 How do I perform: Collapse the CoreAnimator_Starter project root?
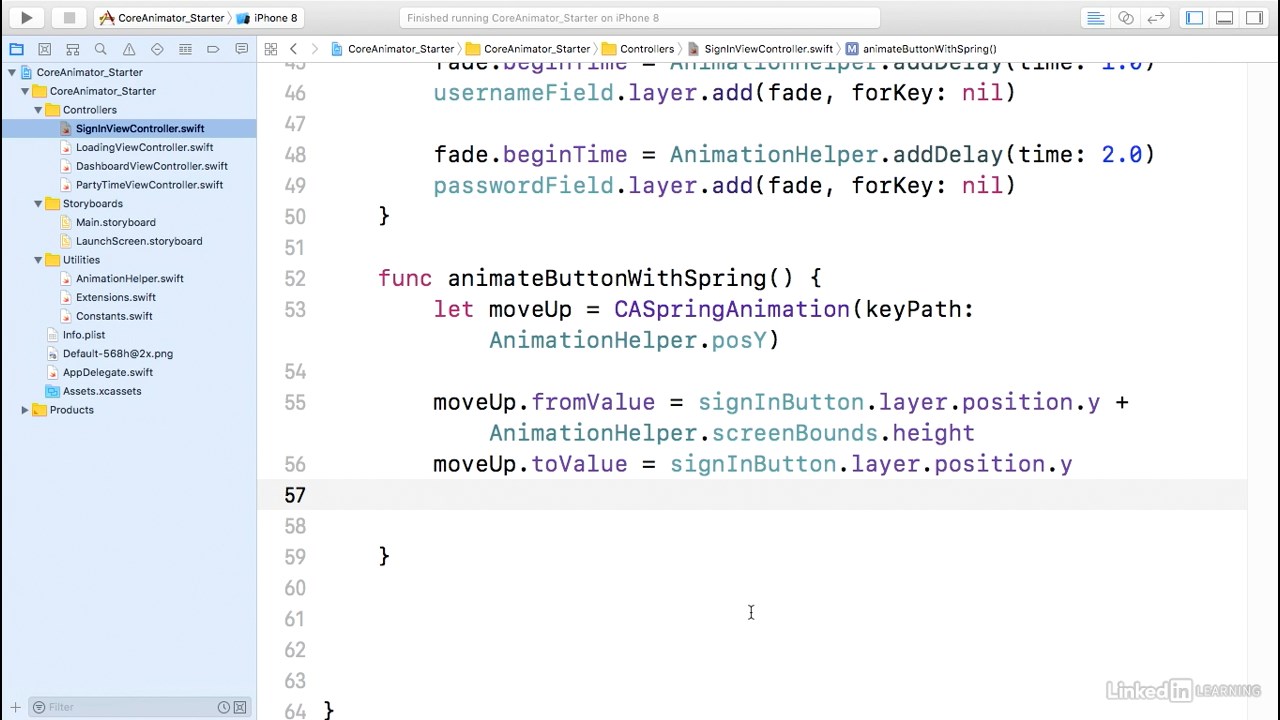pos(12,72)
